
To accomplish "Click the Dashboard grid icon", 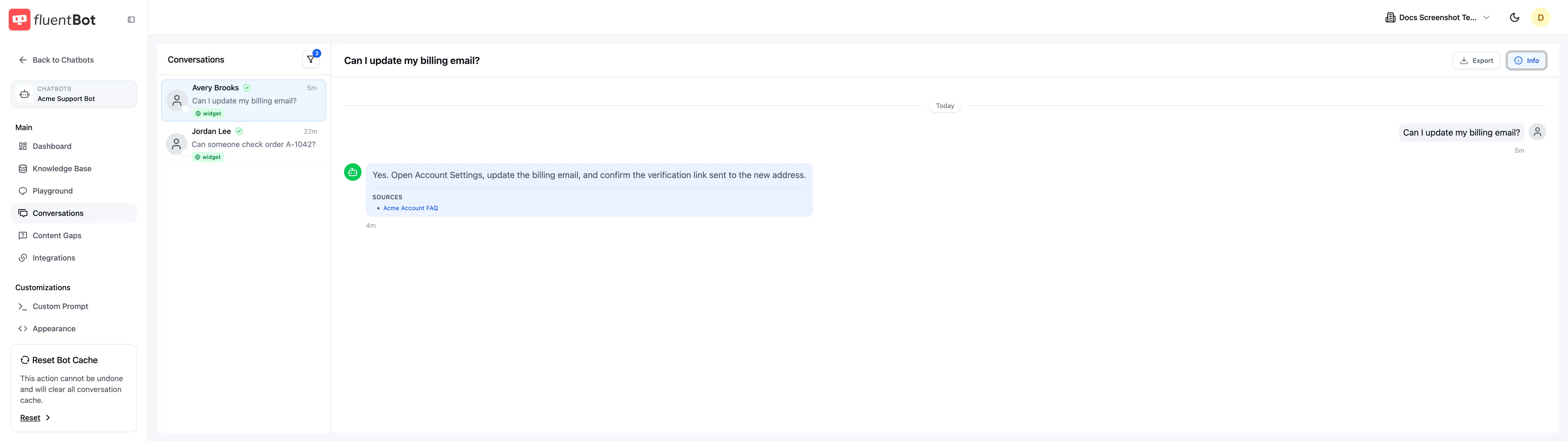I will (23, 146).
